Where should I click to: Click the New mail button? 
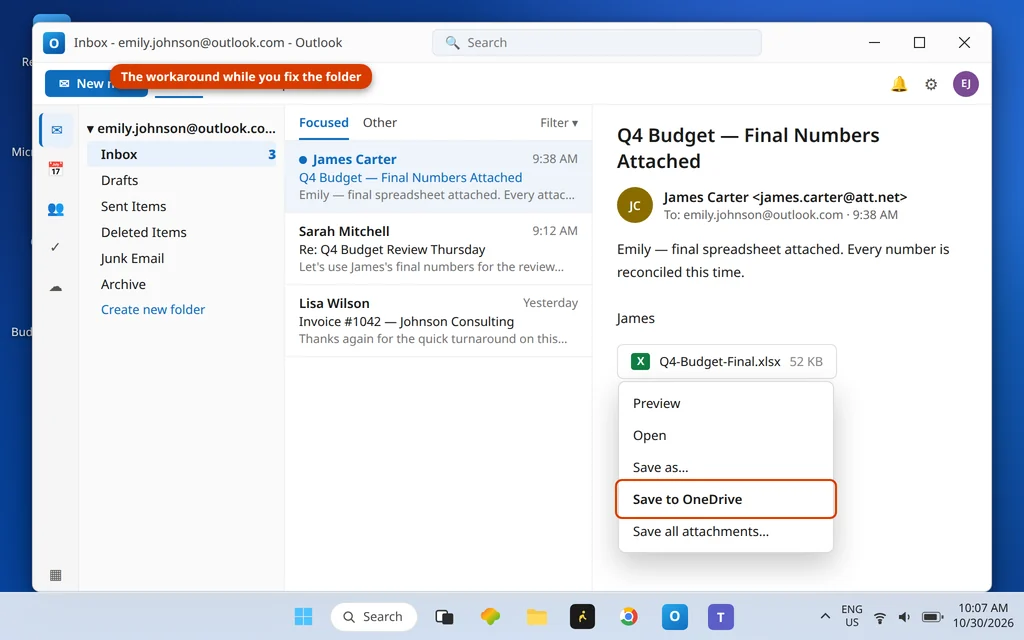96,84
